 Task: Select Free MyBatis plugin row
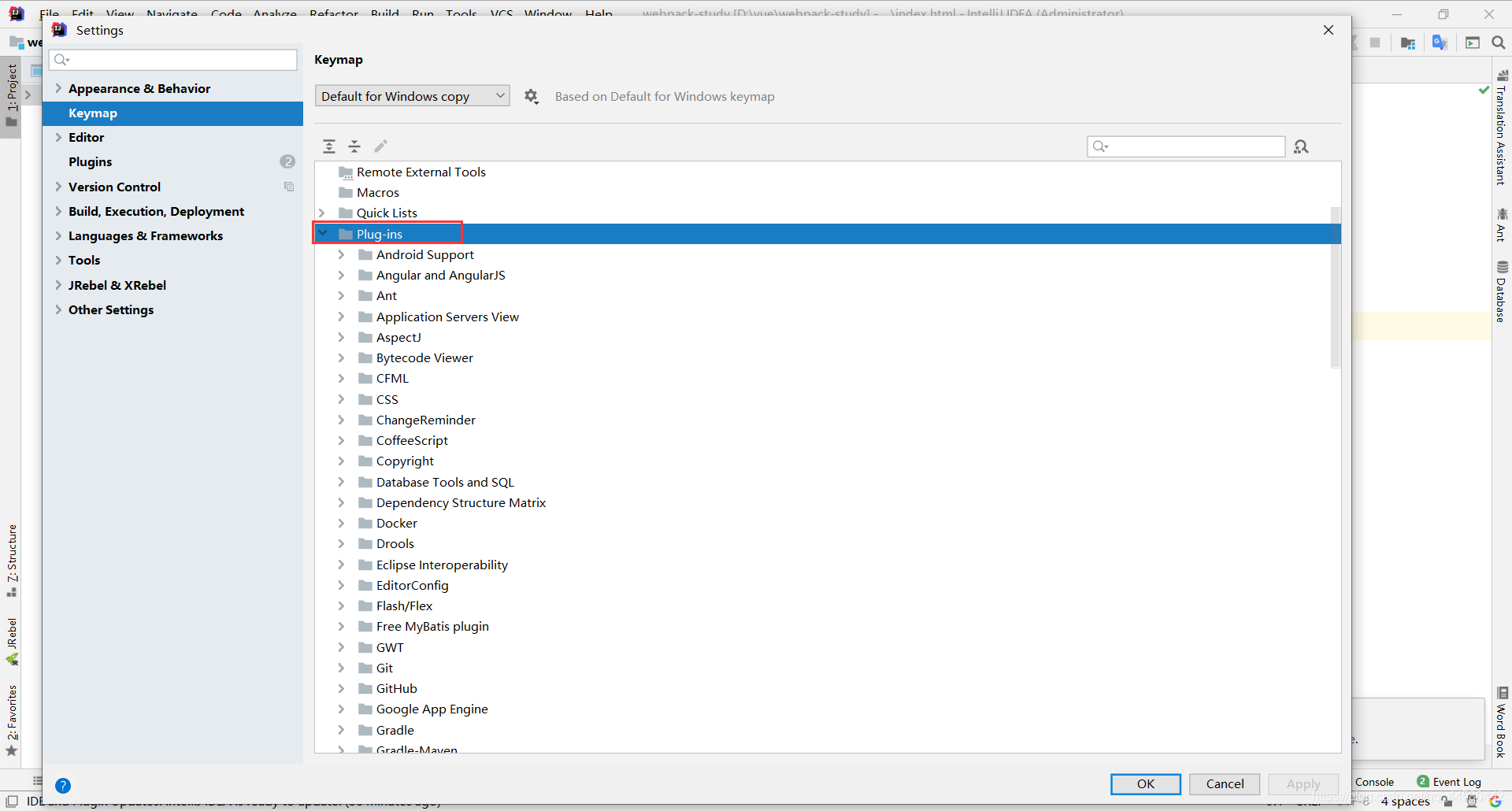(823, 626)
